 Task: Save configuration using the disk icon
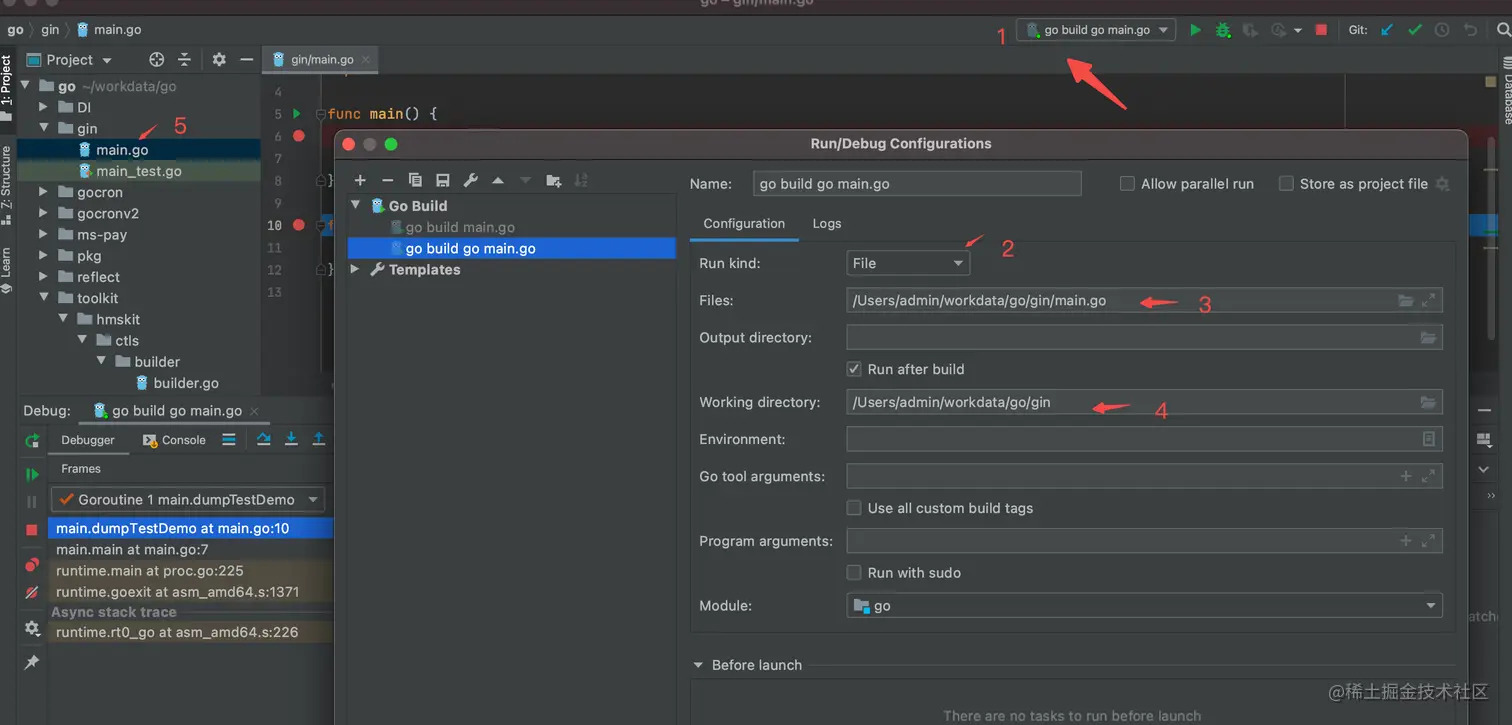(x=442, y=180)
